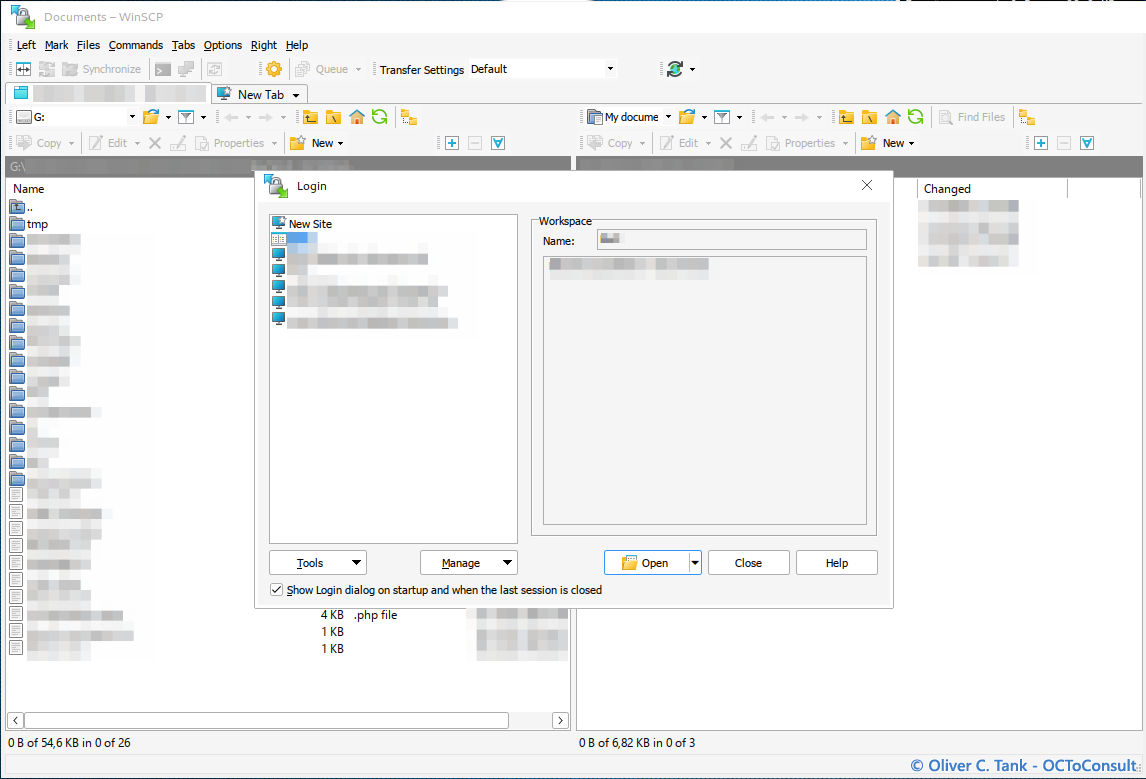Viewport: 1146px width, 779px height.
Task: Click left panel open directory folder icon
Action: [151, 117]
